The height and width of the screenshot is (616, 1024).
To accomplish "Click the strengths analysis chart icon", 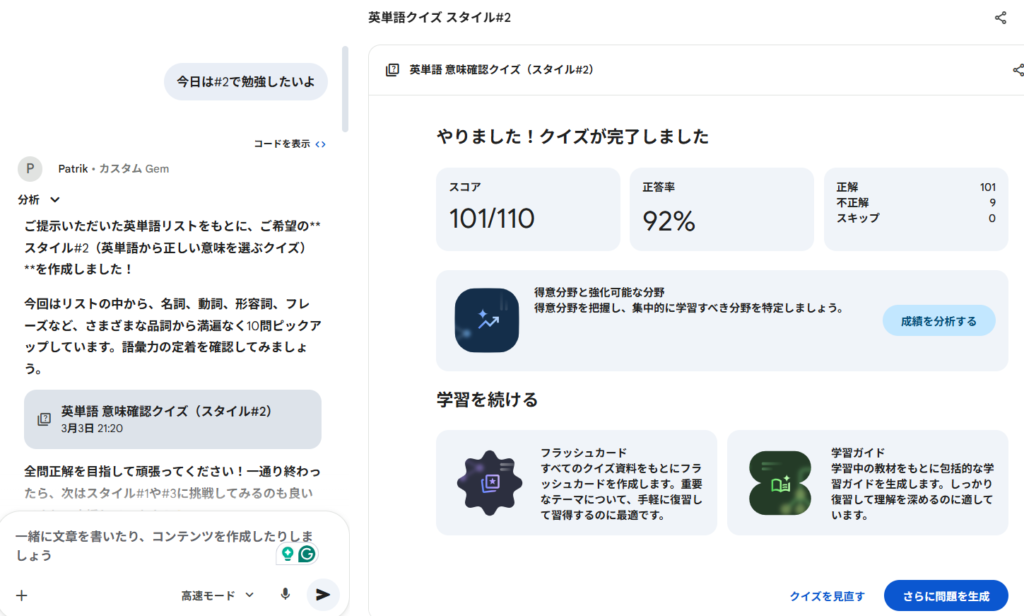I will (x=488, y=320).
